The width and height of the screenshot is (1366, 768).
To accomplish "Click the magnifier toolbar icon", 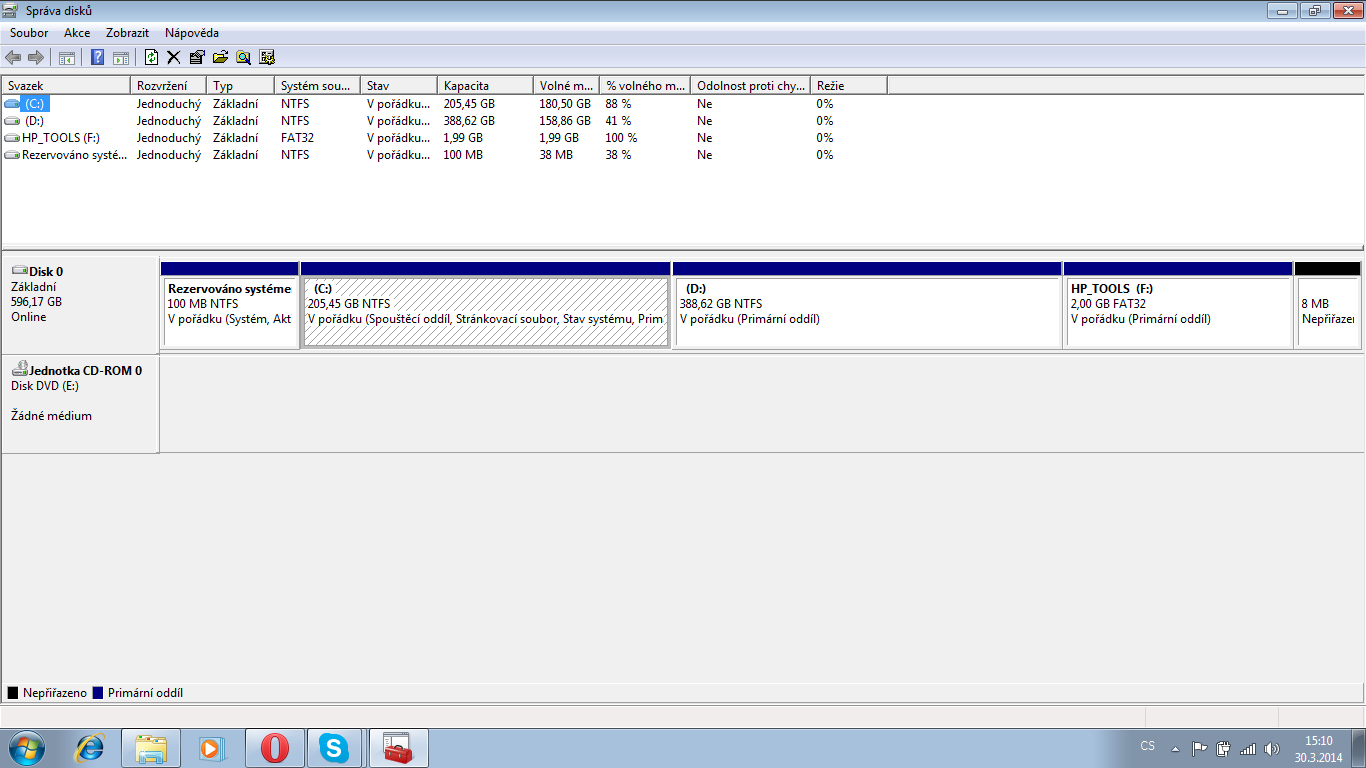I will (x=243, y=57).
